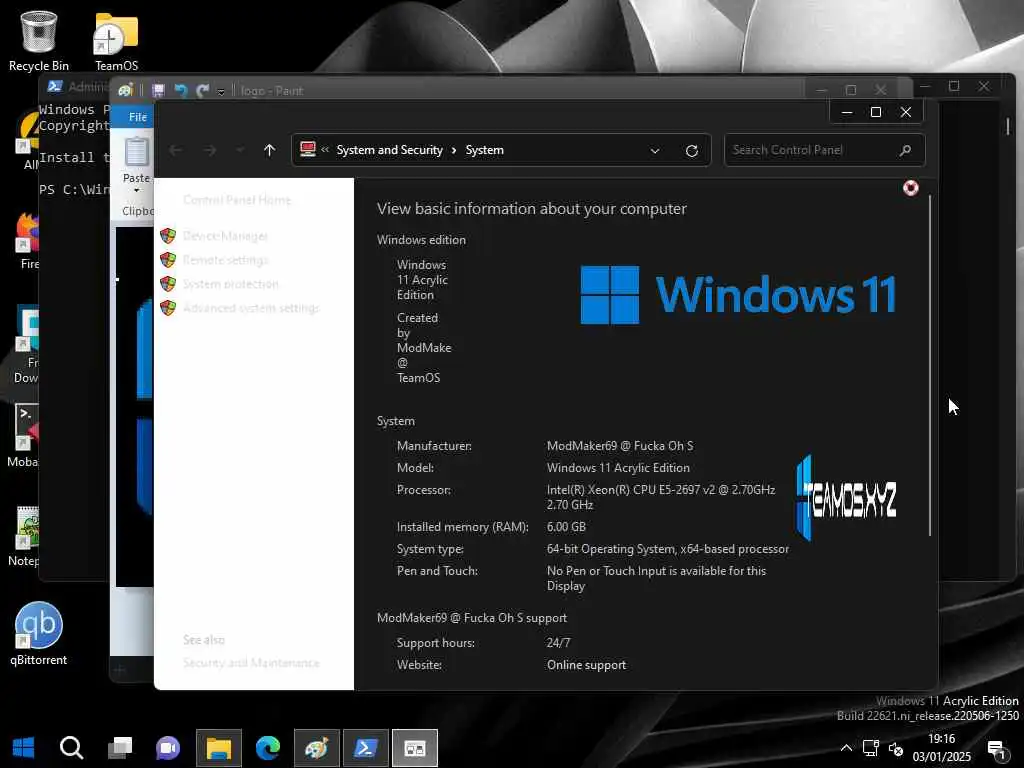Go to Control Panel Home
The image size is (1024, 768).
[236, 200]
